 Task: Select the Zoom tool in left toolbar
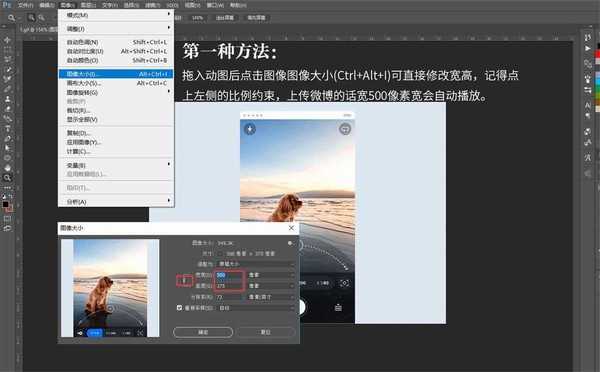(x=7, y=178)
